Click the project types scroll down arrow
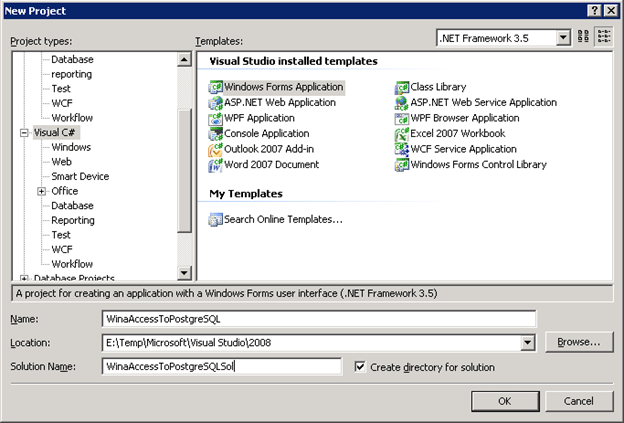624x423 pixels. tap(184, 273)
